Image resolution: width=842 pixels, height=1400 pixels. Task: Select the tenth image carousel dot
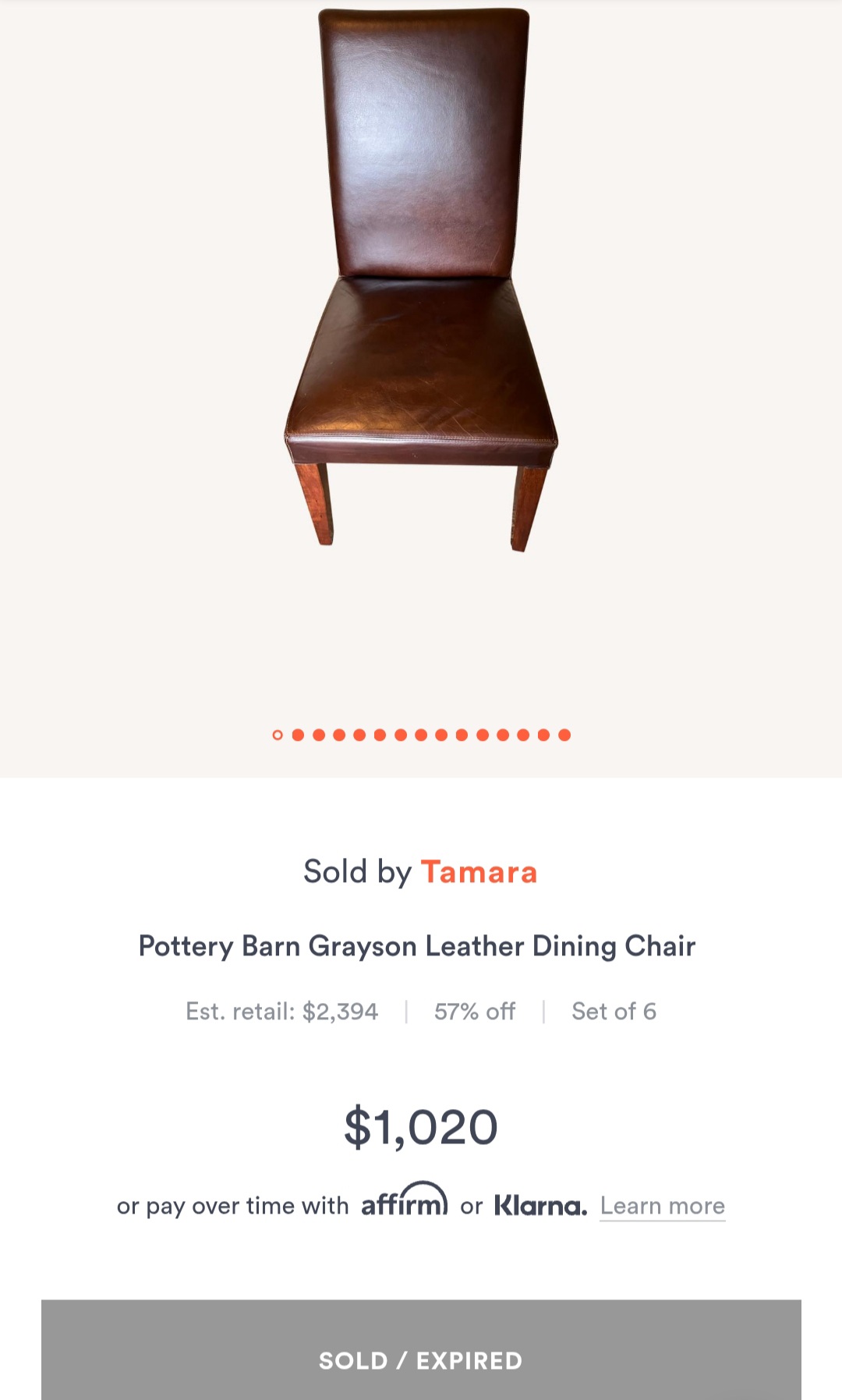point(462,735)
